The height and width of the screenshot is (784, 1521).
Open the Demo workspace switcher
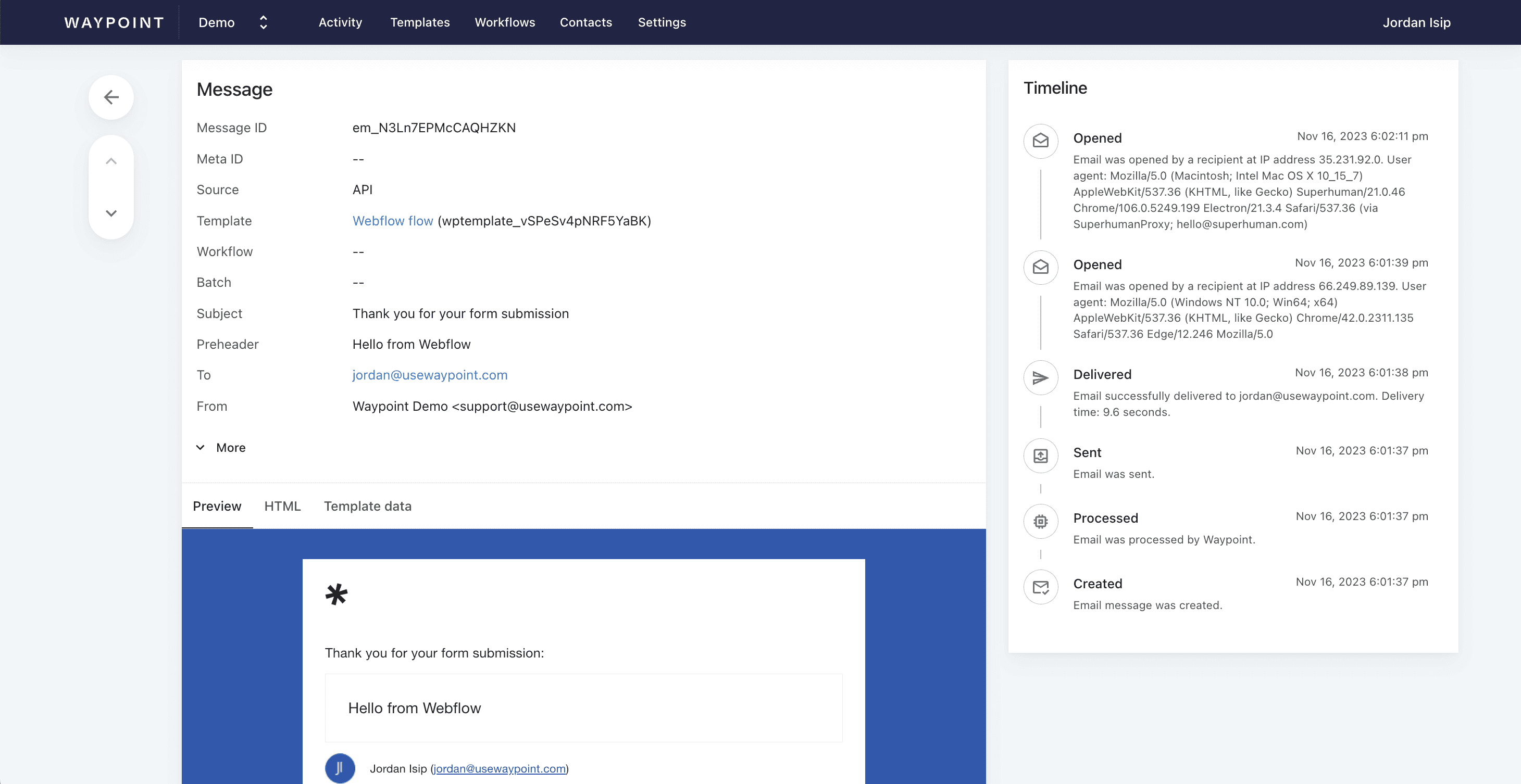pyautogui.click(x=233, y=22)
